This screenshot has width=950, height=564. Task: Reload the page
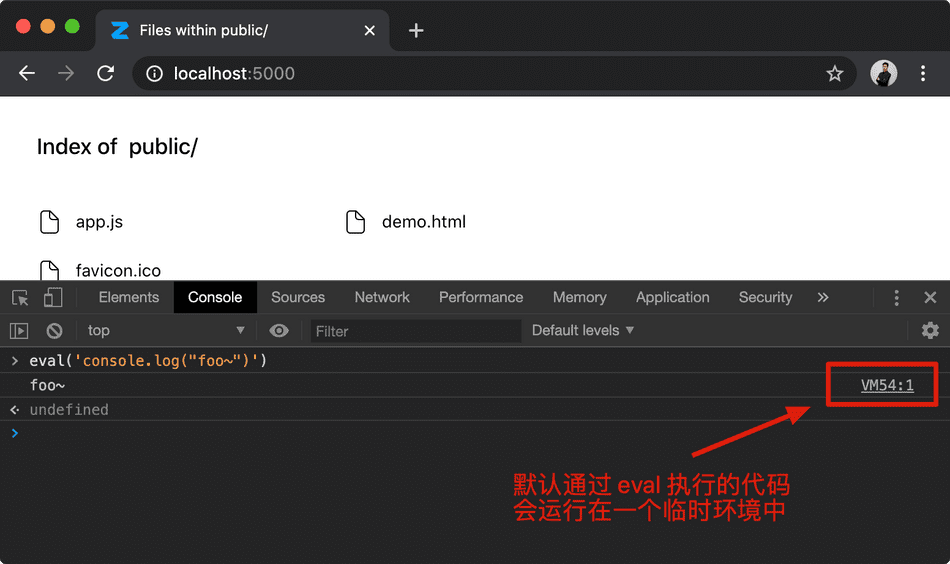(105, 74)
